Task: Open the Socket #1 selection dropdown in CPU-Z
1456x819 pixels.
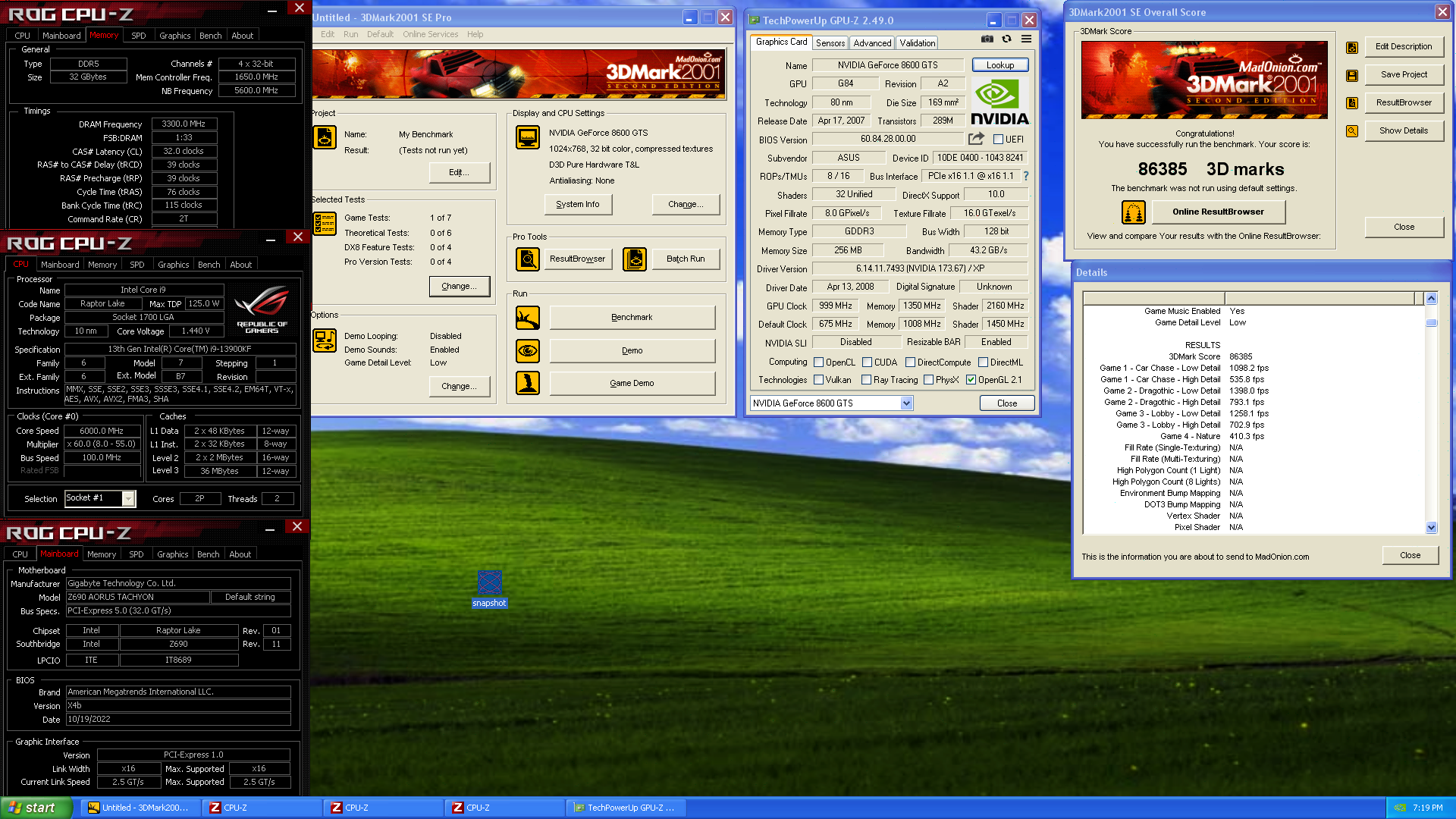Action: pyautogui.click(x=128, y=498)
